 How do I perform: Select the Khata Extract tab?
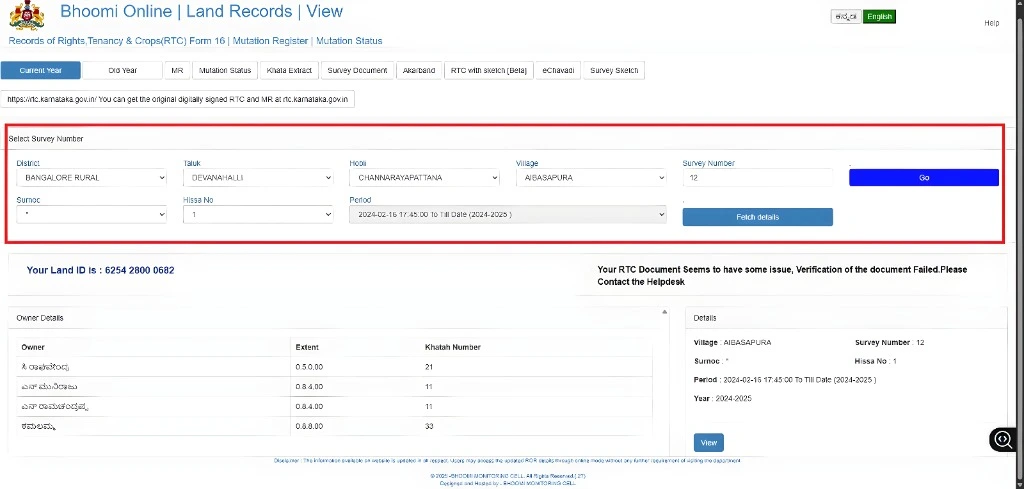289,71
